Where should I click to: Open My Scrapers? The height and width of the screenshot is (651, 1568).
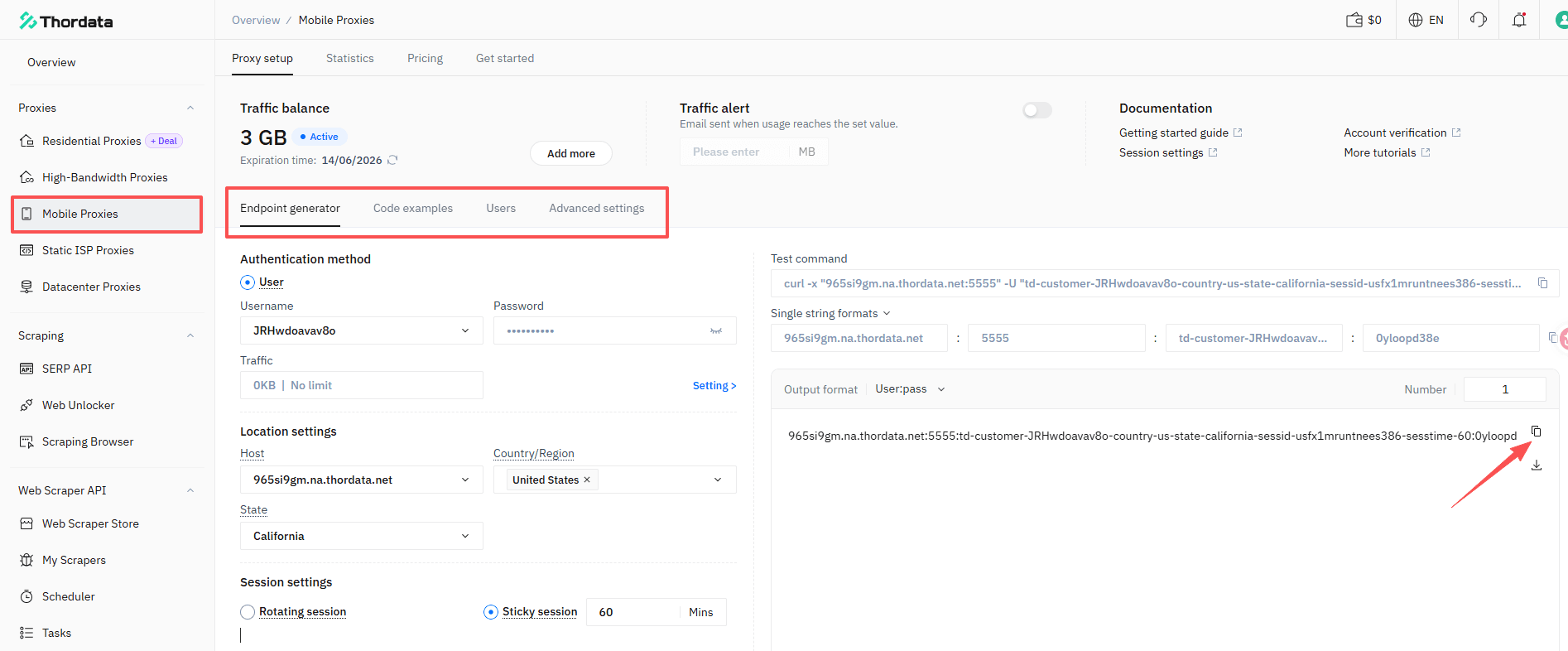tap(74, 560)
